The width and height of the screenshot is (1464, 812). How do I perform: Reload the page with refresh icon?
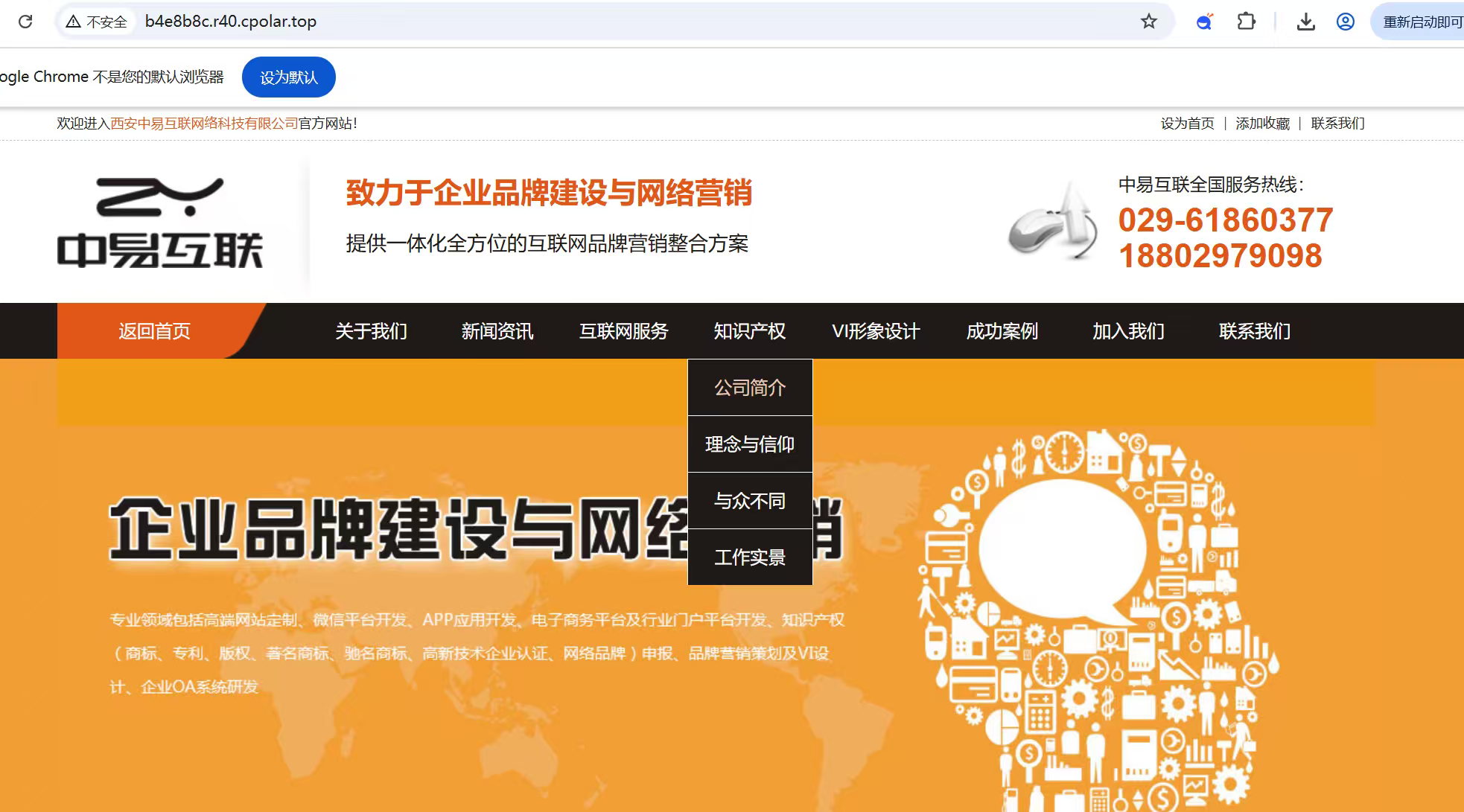click(x=25, y=22)
